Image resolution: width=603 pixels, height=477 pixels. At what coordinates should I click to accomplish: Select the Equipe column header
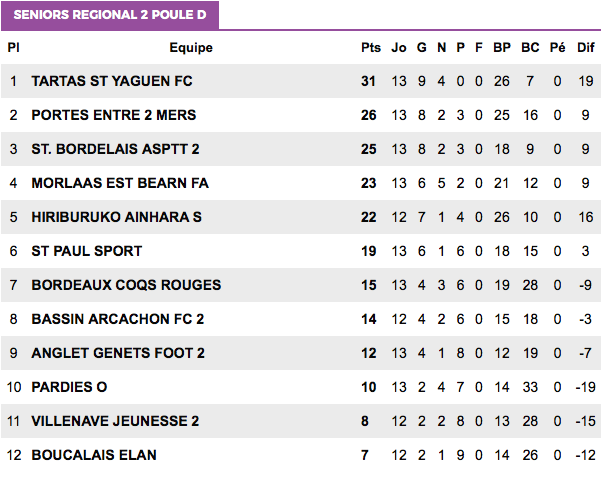pyautogui.click(x=191, y=48)
